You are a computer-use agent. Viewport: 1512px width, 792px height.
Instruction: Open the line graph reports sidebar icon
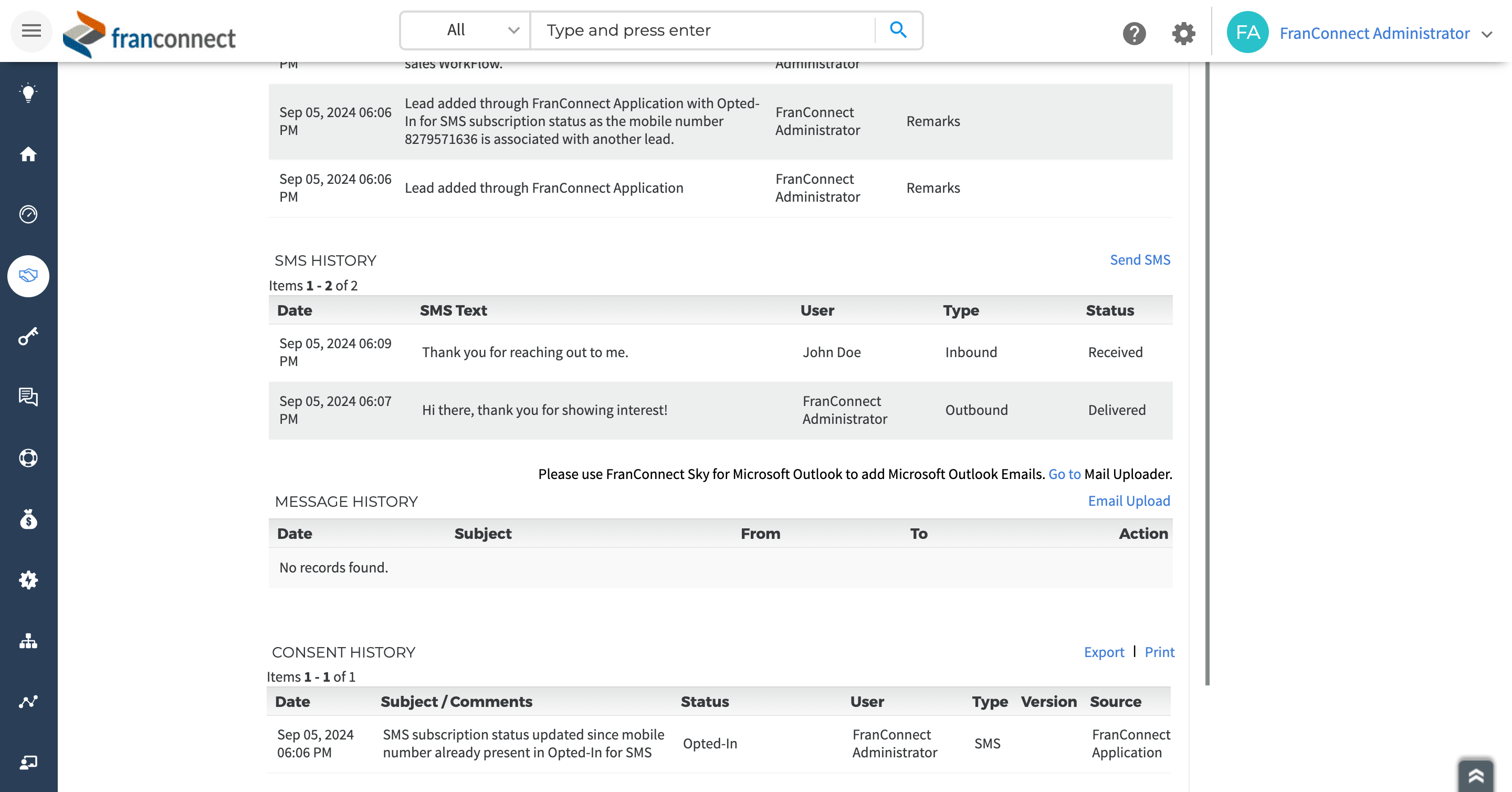28,702
